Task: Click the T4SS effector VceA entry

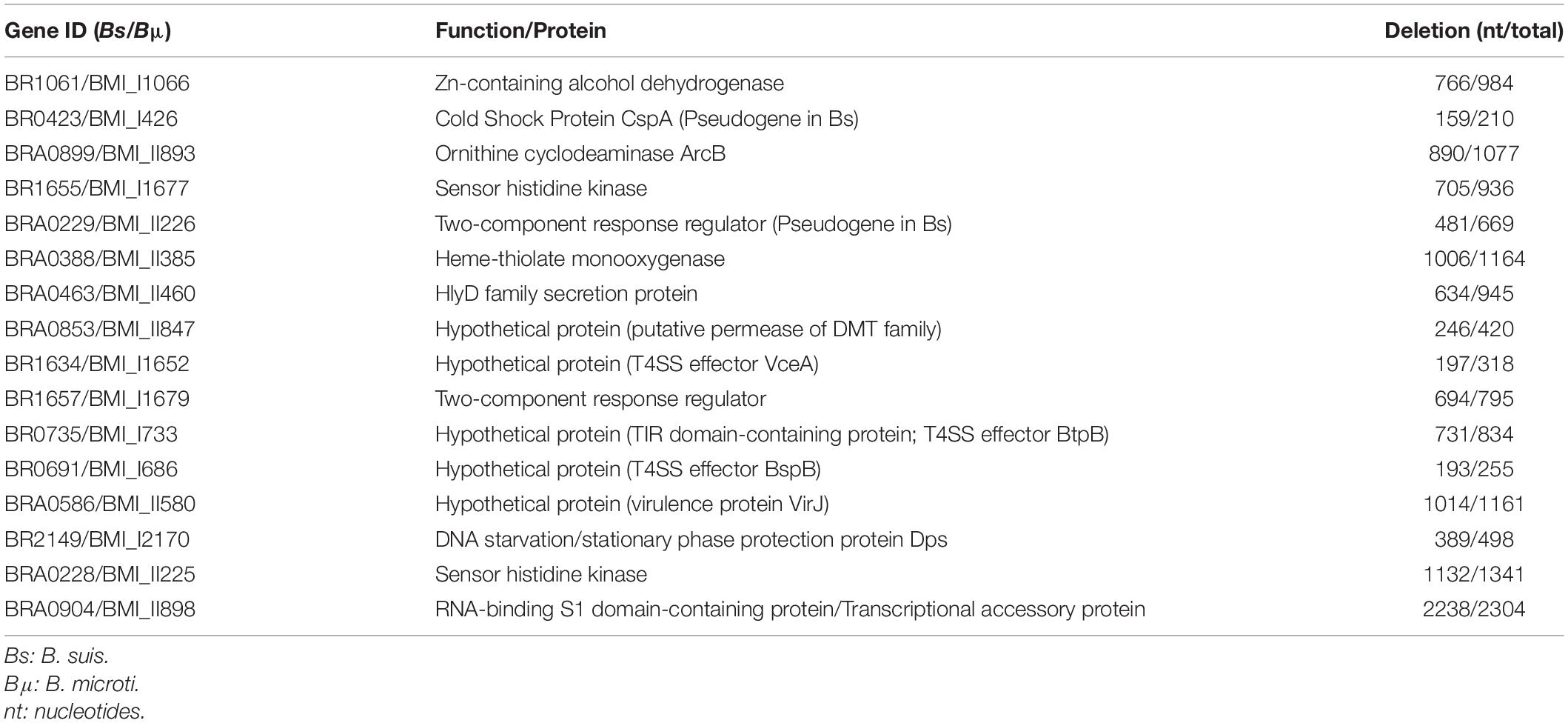Action: pyautogui.click(x=626, y=364)
